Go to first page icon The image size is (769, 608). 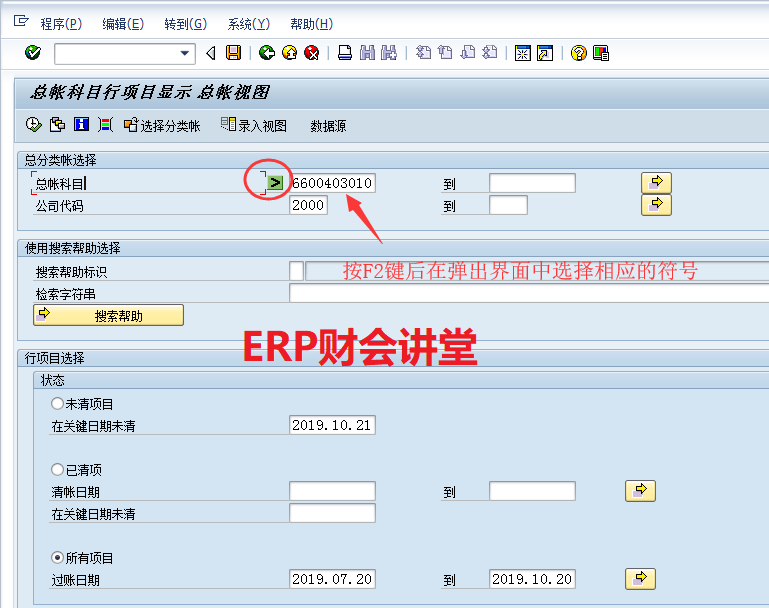coord(423,52)
